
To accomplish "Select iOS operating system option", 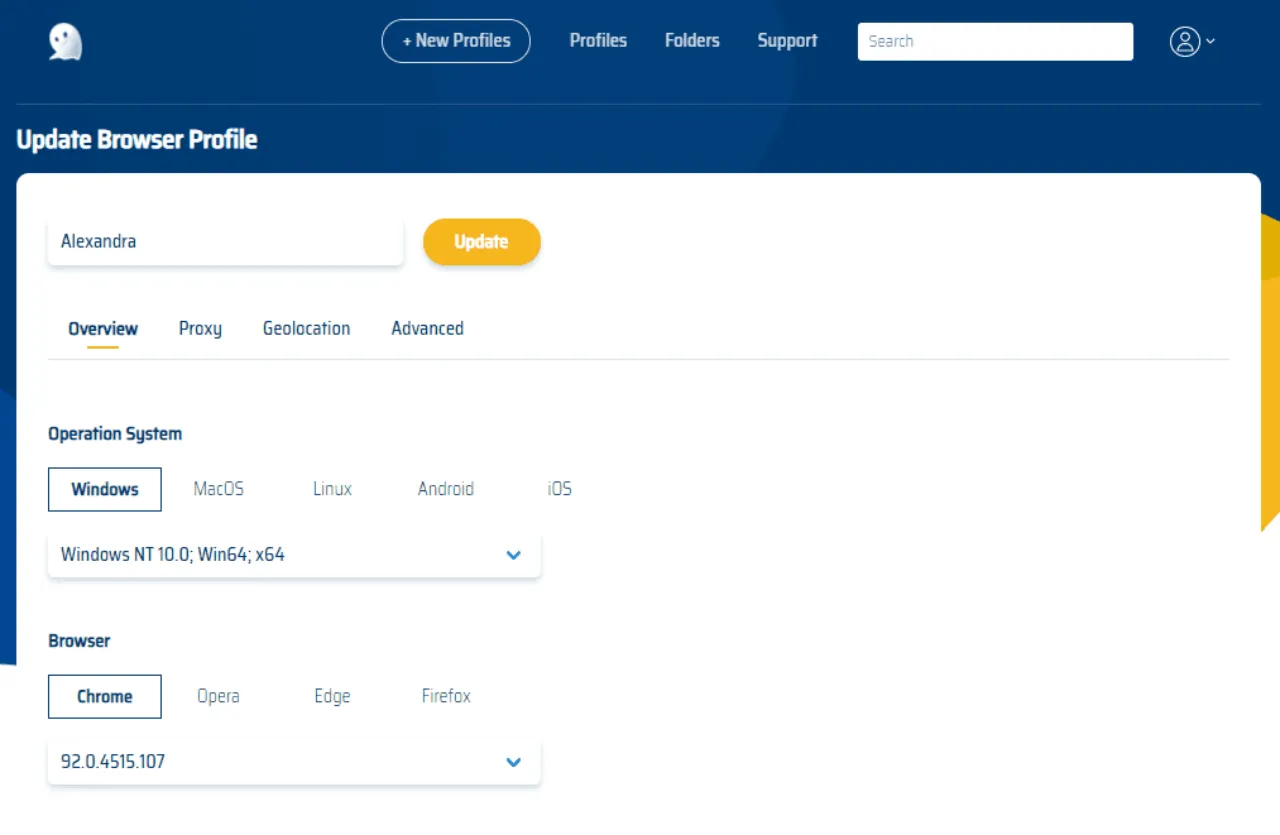I will point(559,489).
